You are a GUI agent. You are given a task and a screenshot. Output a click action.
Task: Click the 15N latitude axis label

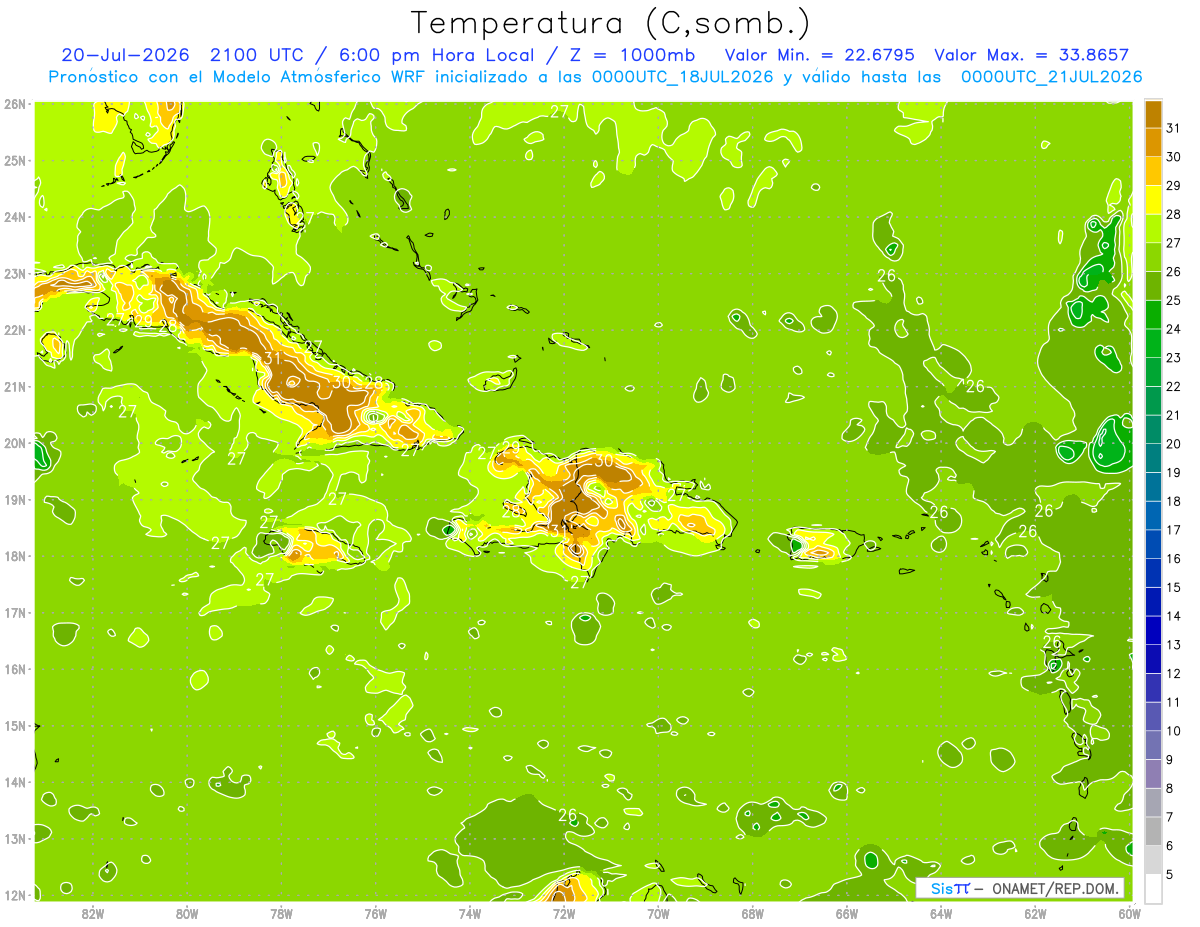tap(15, 726)
